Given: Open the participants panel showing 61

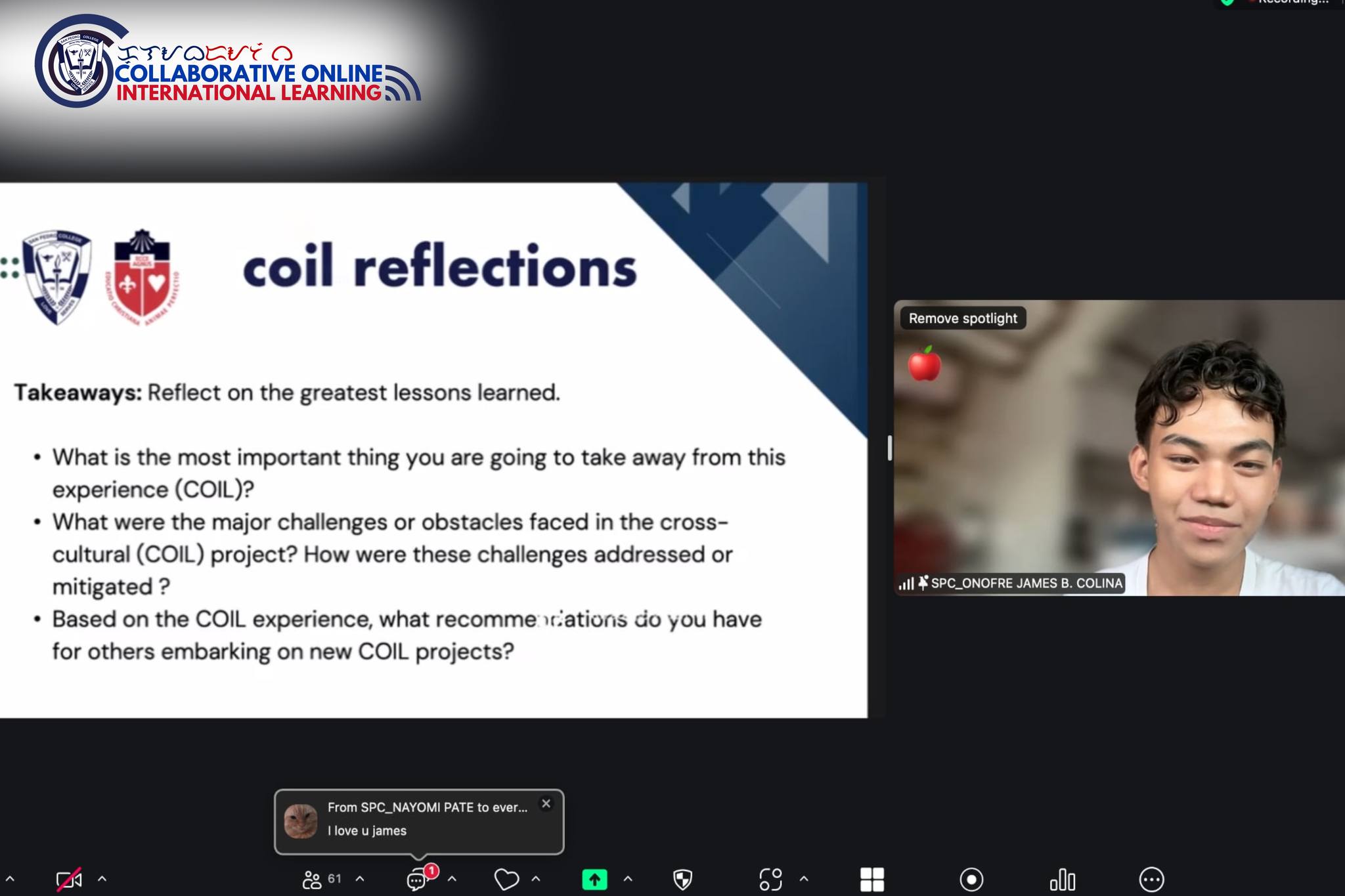Looking at the screenshot, I should [x=322, y=879].
